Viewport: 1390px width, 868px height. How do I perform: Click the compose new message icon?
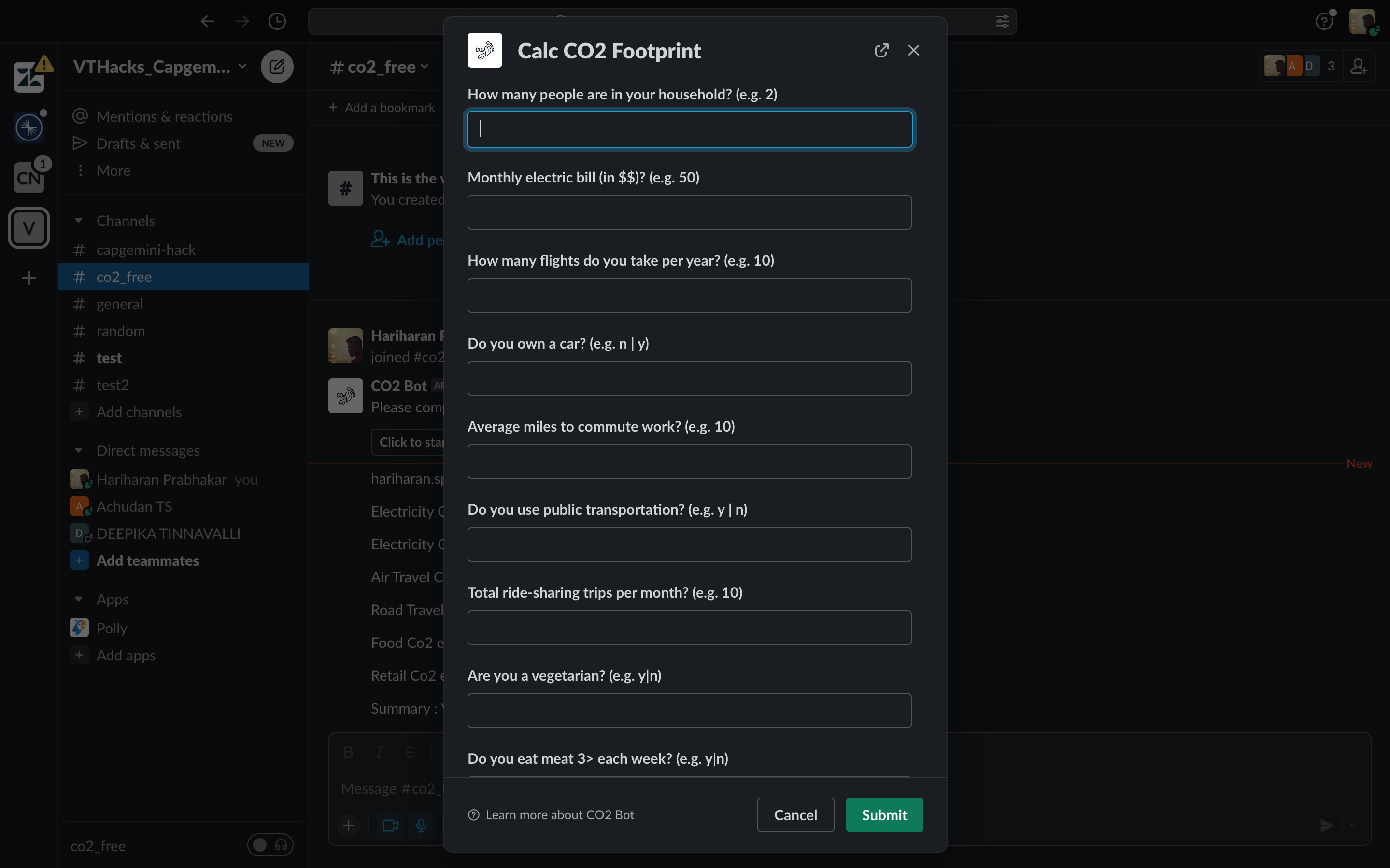coord(277,67)
